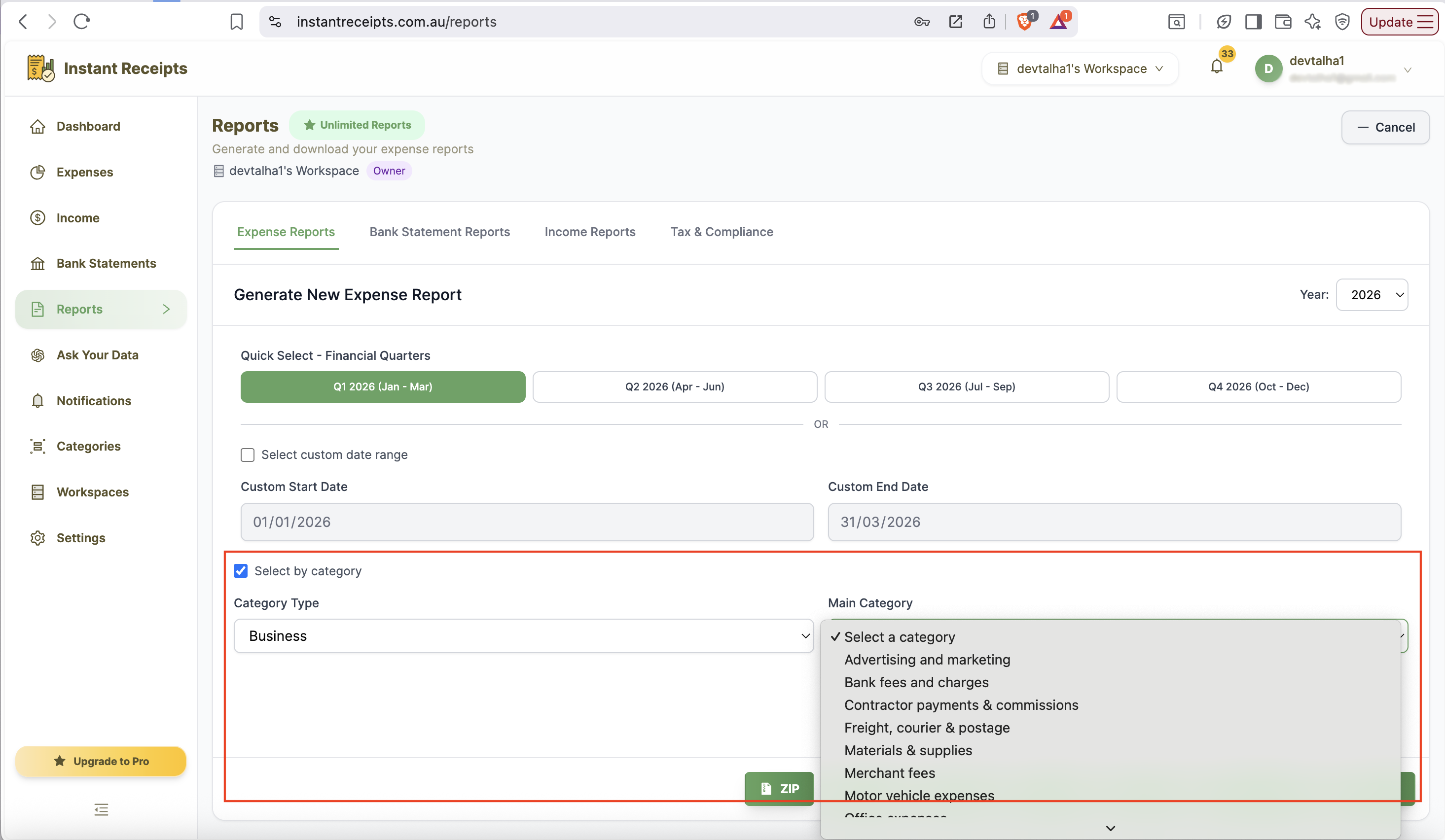Click the Update browser button
1445x840 pixels.
1400,22
